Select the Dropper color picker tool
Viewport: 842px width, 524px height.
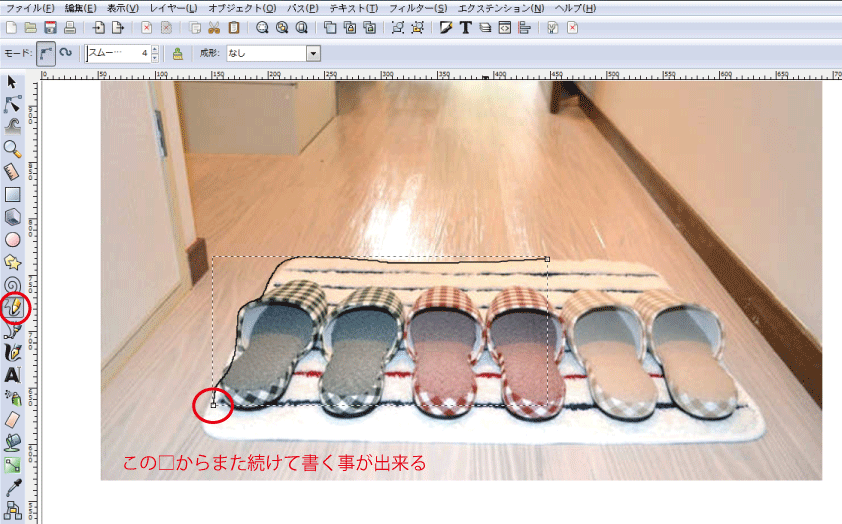pos(12,487)
